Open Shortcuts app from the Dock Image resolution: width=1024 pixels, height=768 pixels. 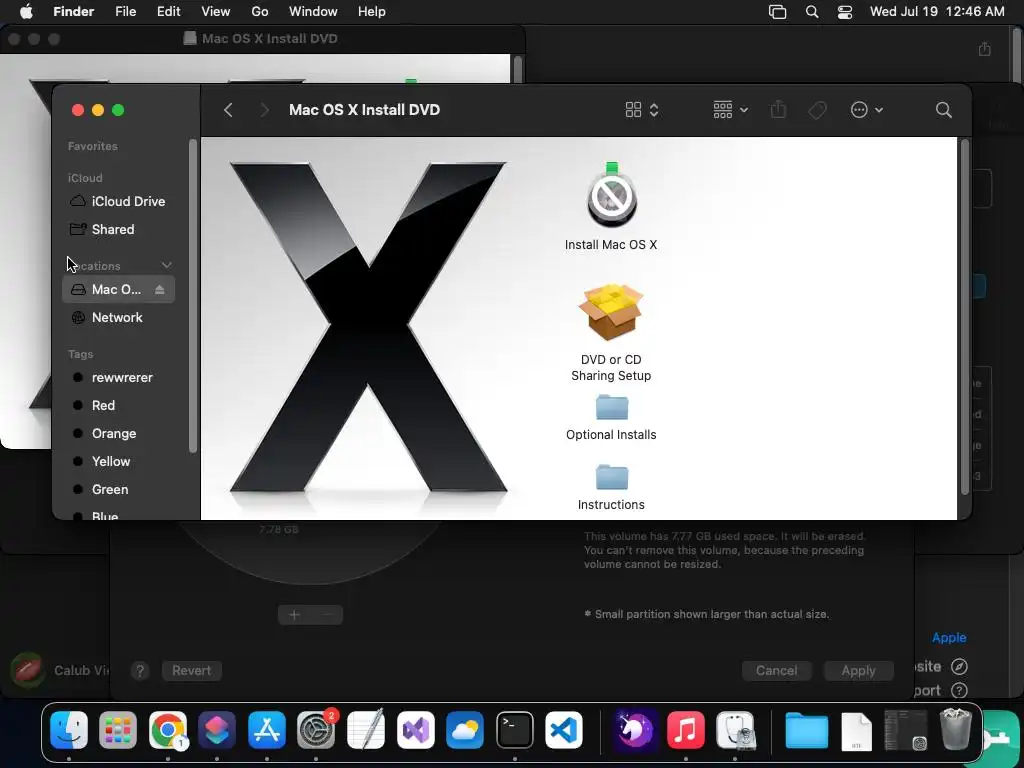click(217, 730)
